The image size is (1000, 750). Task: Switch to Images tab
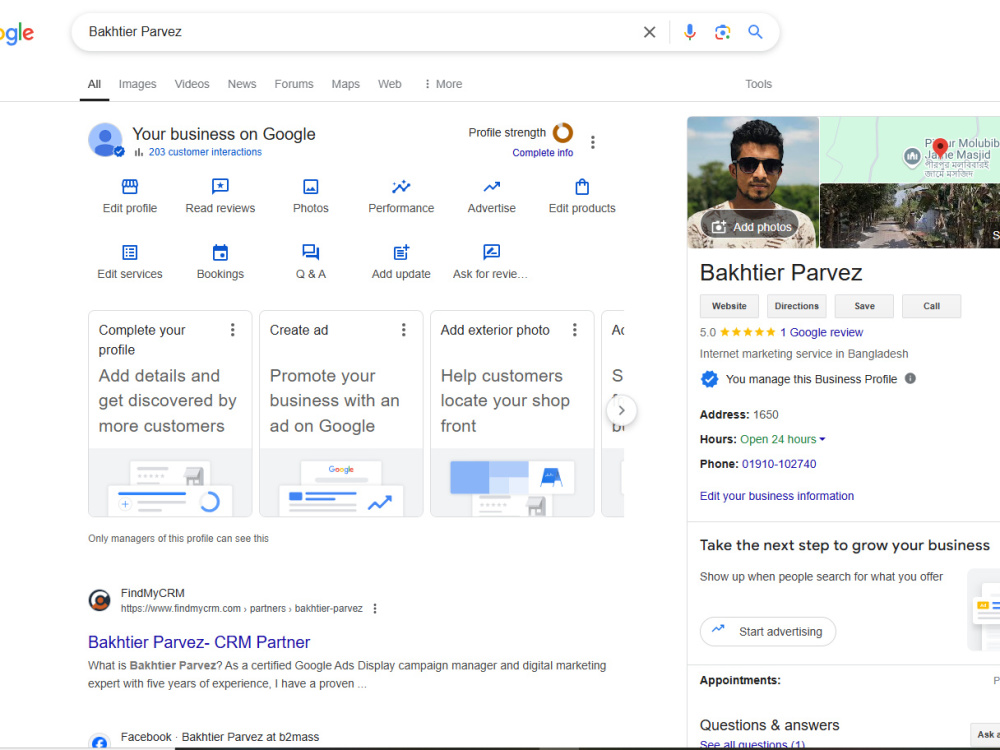(x=137, y=84)
